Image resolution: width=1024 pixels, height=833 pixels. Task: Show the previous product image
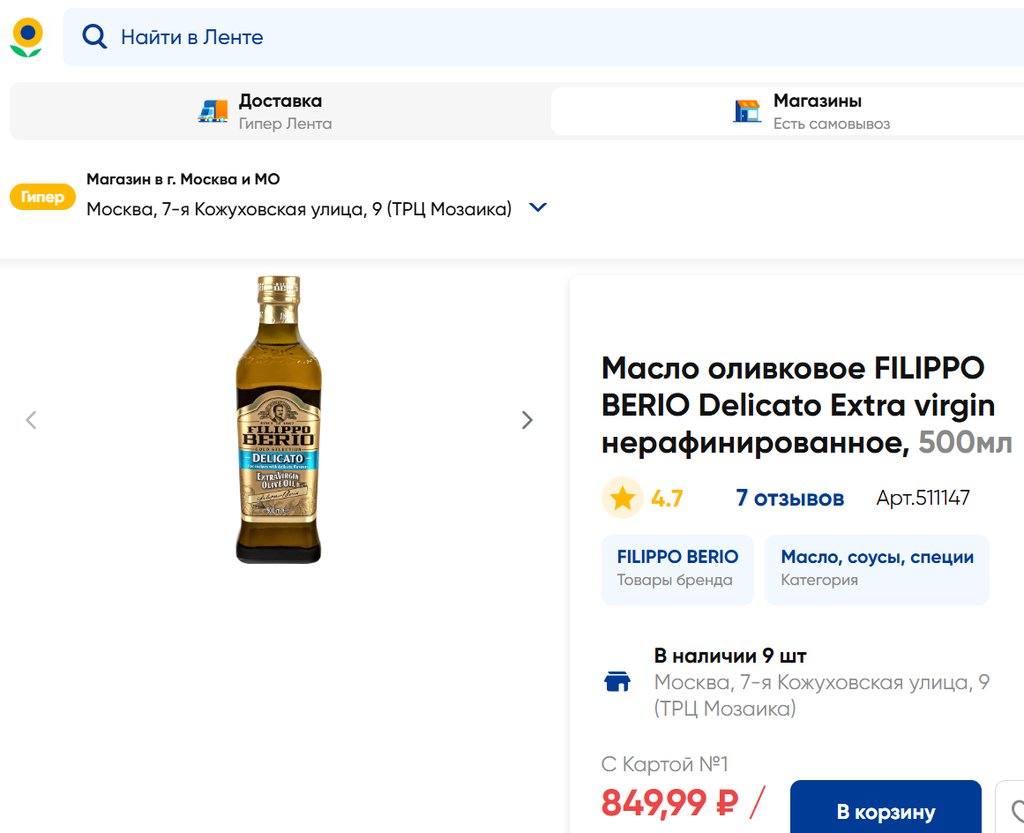click(31, 420)
